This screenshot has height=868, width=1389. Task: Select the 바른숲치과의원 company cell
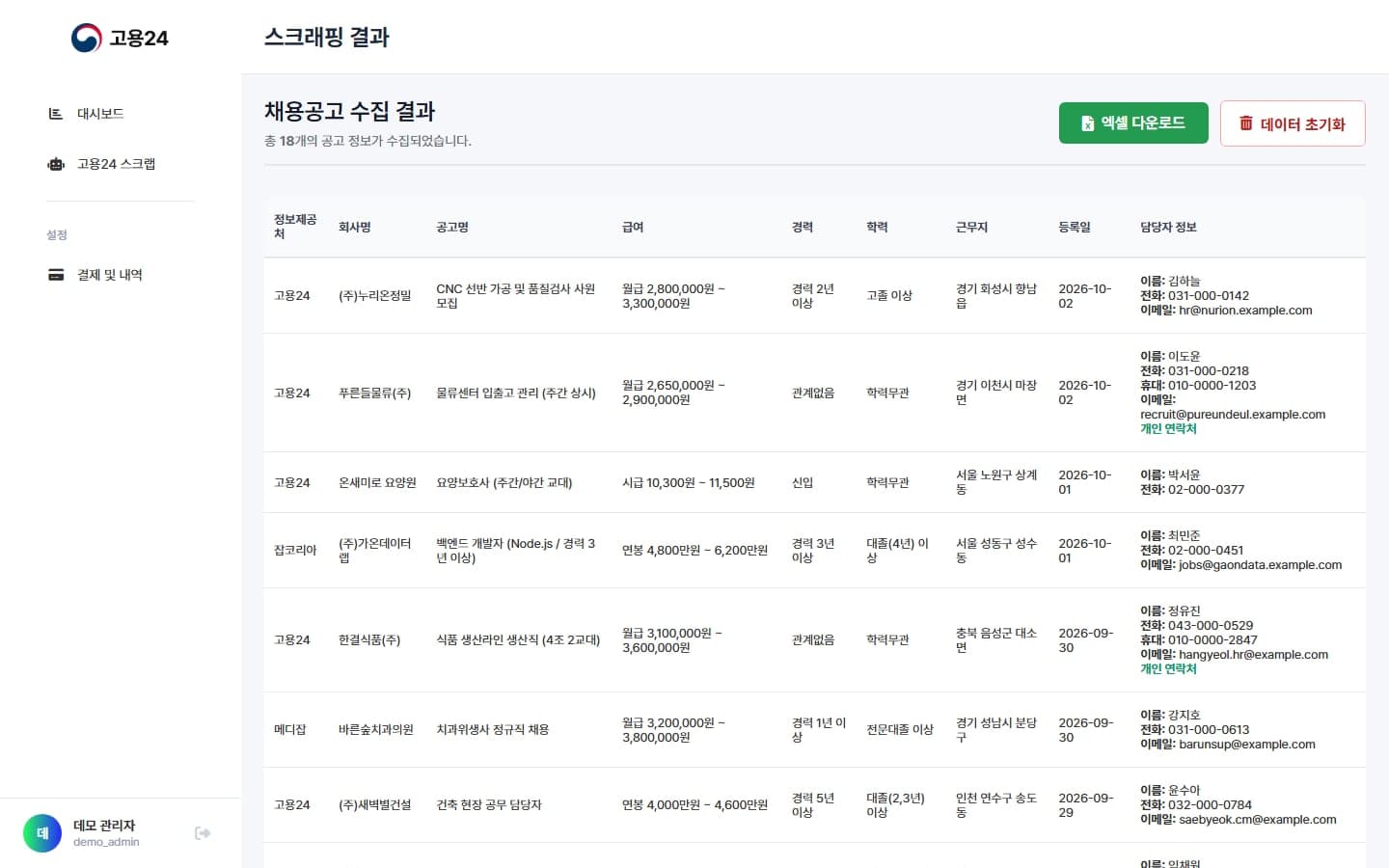coord(376,730)
